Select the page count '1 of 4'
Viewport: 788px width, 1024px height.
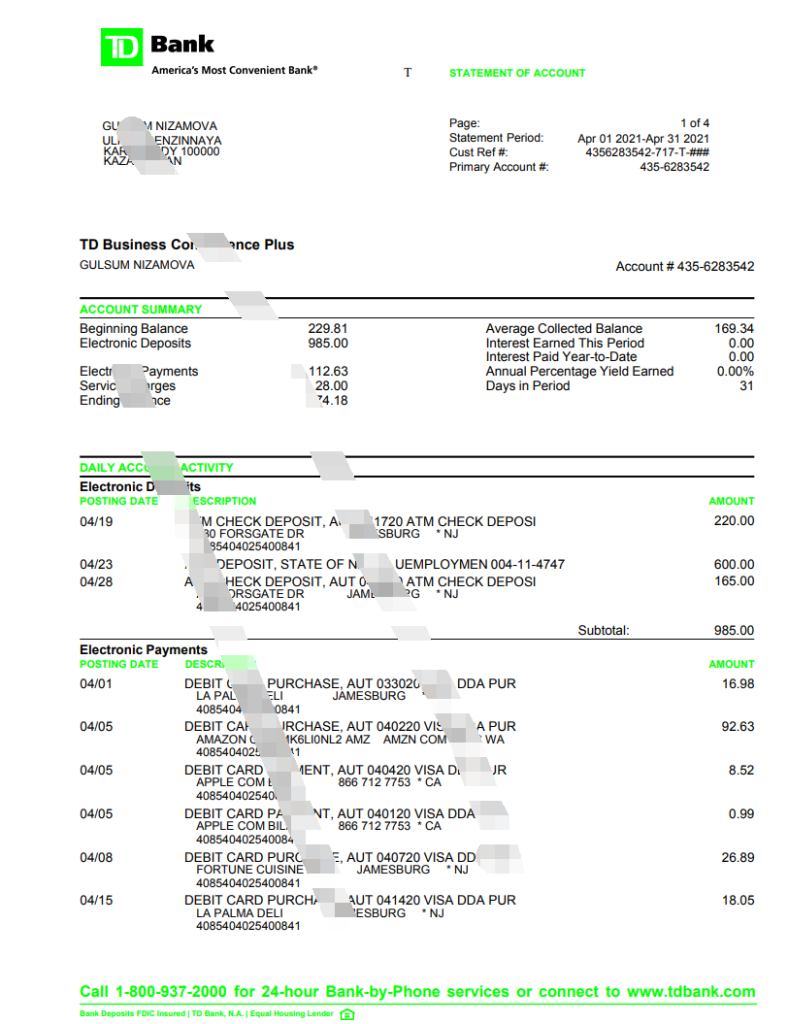(695, 123)
